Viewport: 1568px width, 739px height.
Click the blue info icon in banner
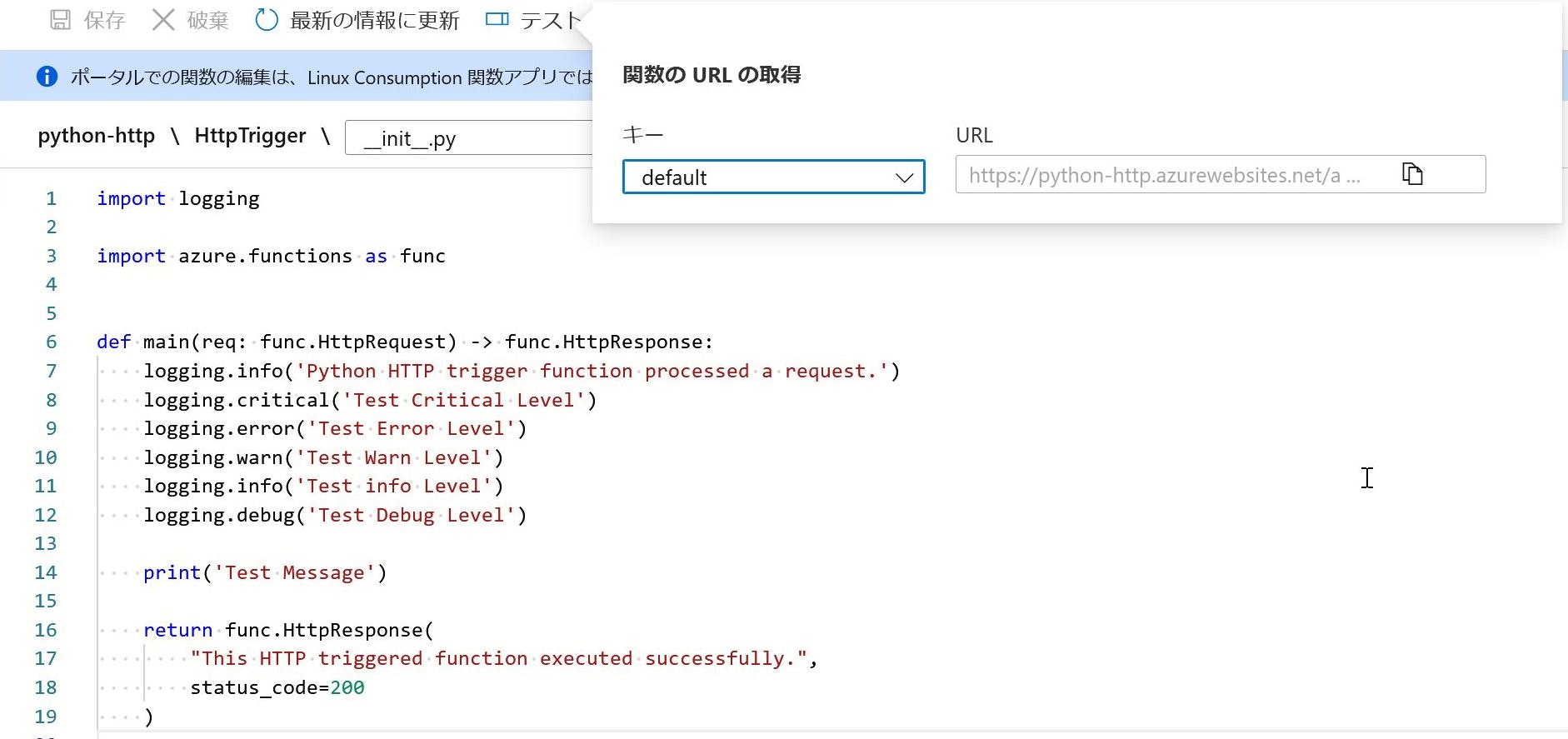47,77
